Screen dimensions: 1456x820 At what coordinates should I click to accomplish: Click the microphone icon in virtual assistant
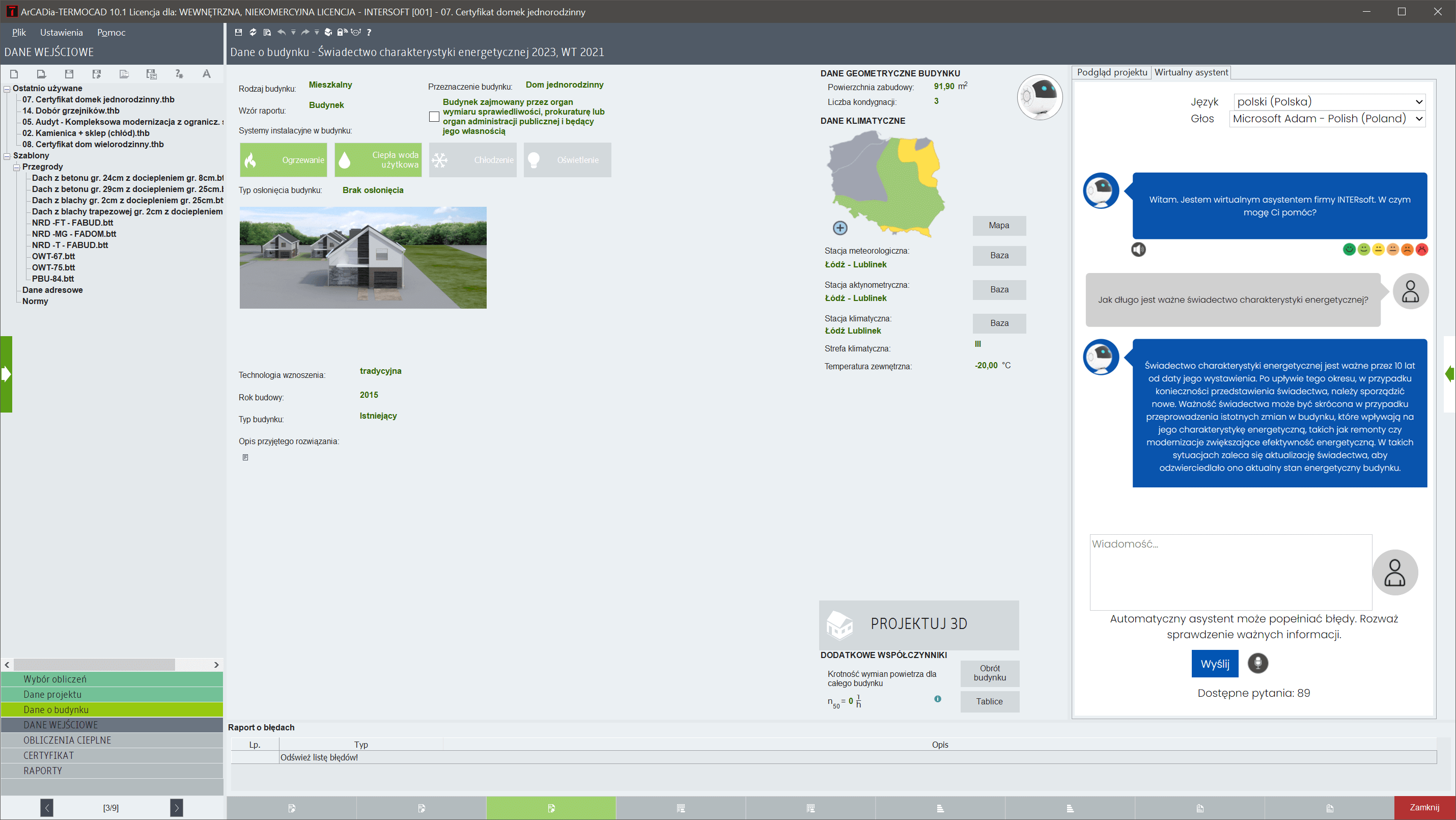pos(1258,663)
